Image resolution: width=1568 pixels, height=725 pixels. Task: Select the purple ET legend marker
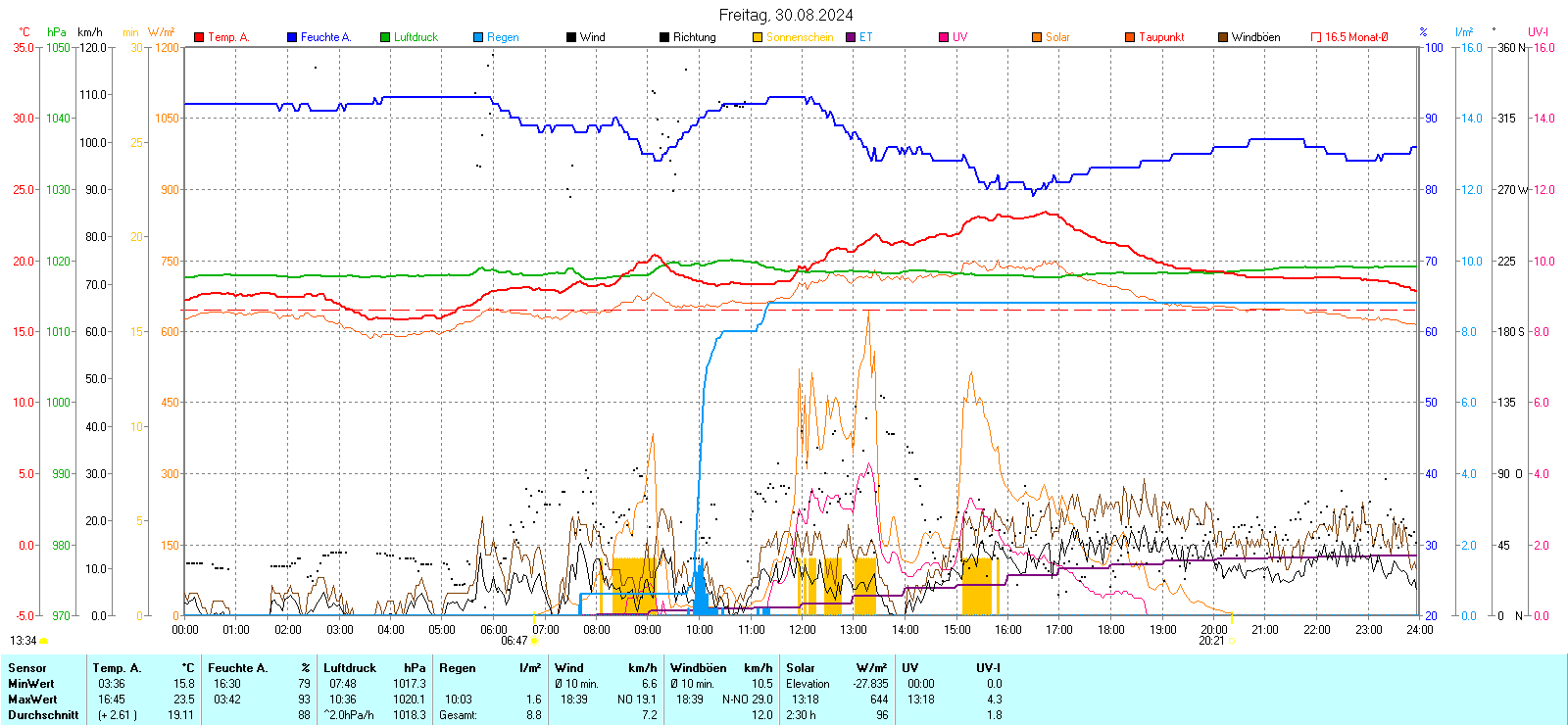click(x=851, y=37)
